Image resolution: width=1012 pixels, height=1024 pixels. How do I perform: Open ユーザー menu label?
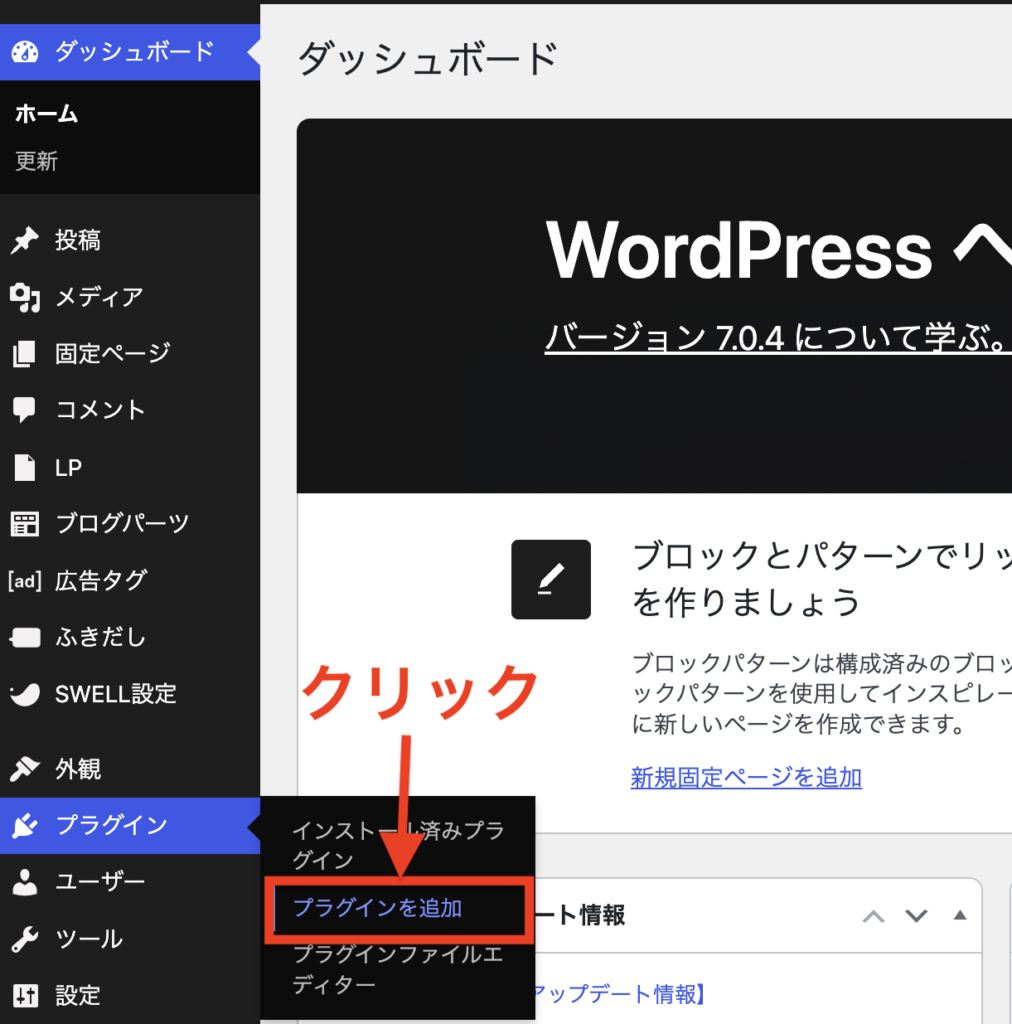click(x=100, y=882)
